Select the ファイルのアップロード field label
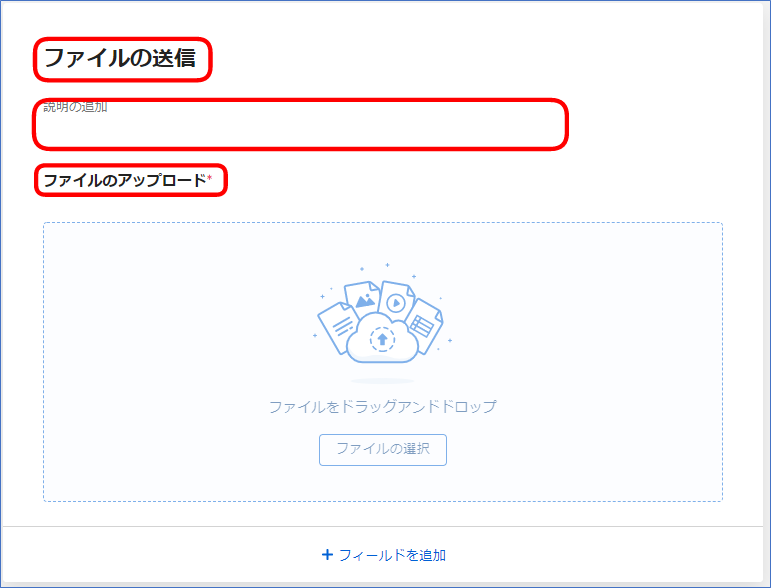Viewport: 771px width, 588px height. pos(125,180)
